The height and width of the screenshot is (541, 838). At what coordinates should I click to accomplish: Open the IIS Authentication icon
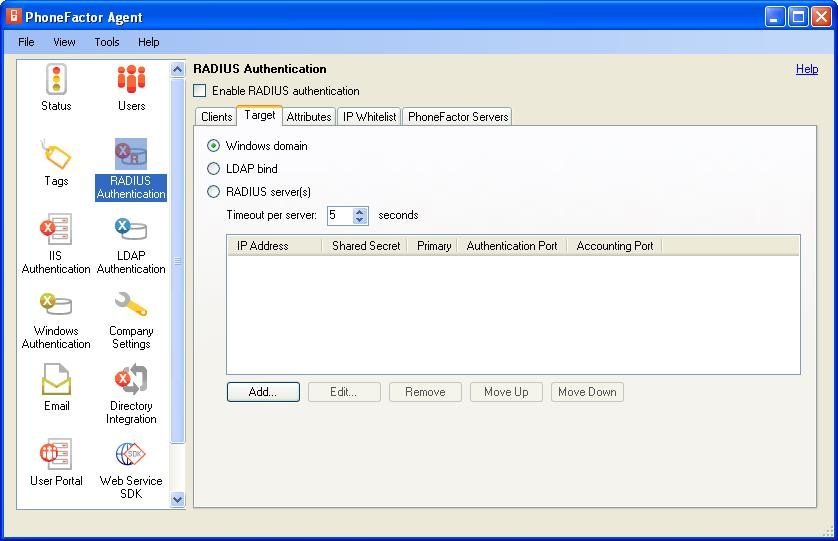pos(56,229)
